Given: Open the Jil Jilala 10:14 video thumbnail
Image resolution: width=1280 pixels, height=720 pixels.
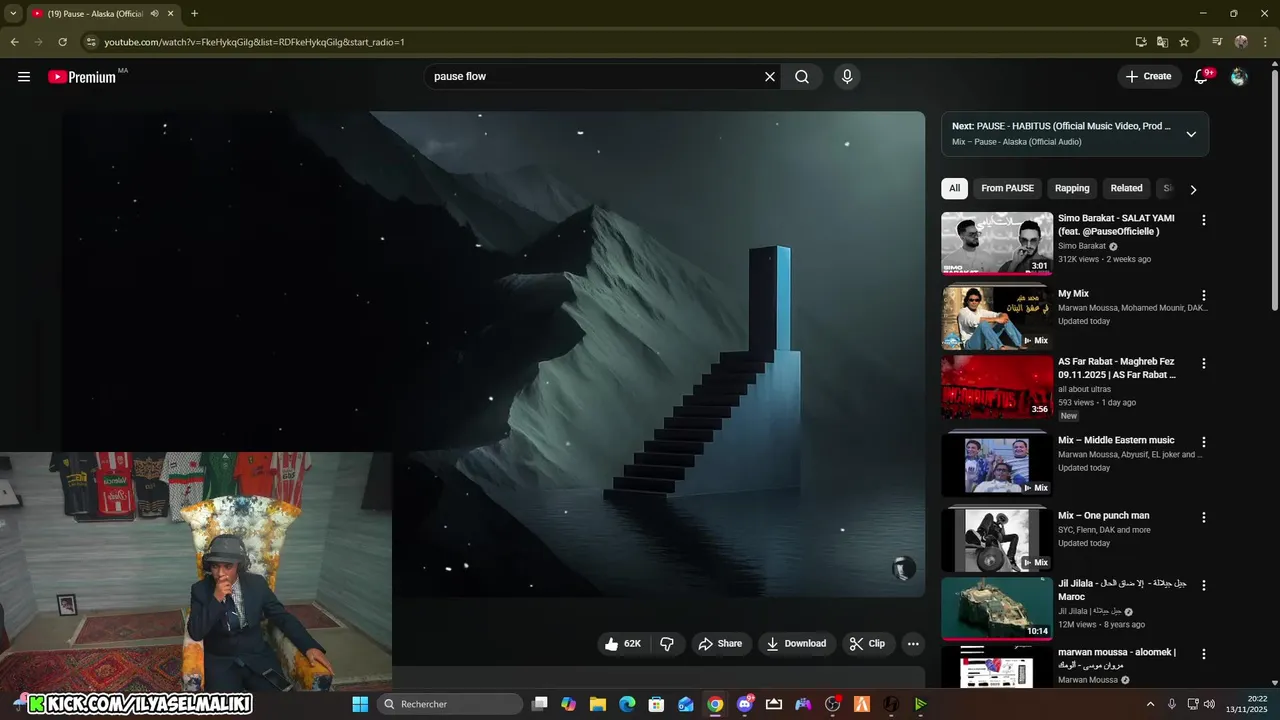Looking at the screenshot, I should click(x=997, y=608).
